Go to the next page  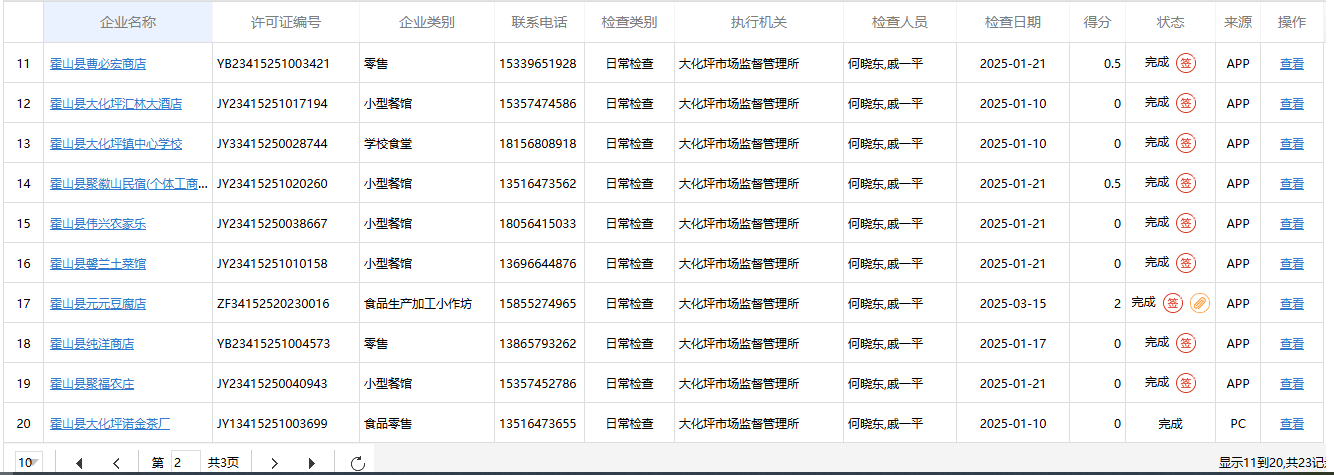pos(274,463)
